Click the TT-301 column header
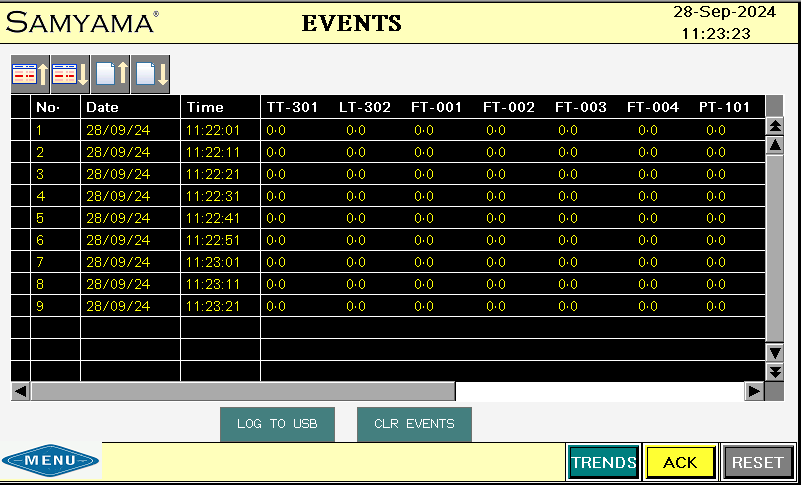The height and width of the screenshot is (485, 801). [292, 107]
